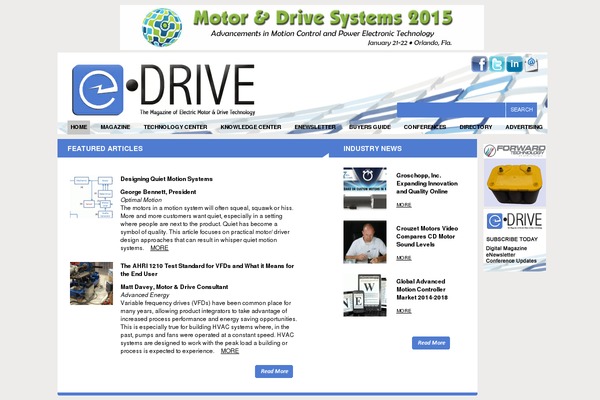Click the FEATURED ARTICLES heading

[105, 149]
